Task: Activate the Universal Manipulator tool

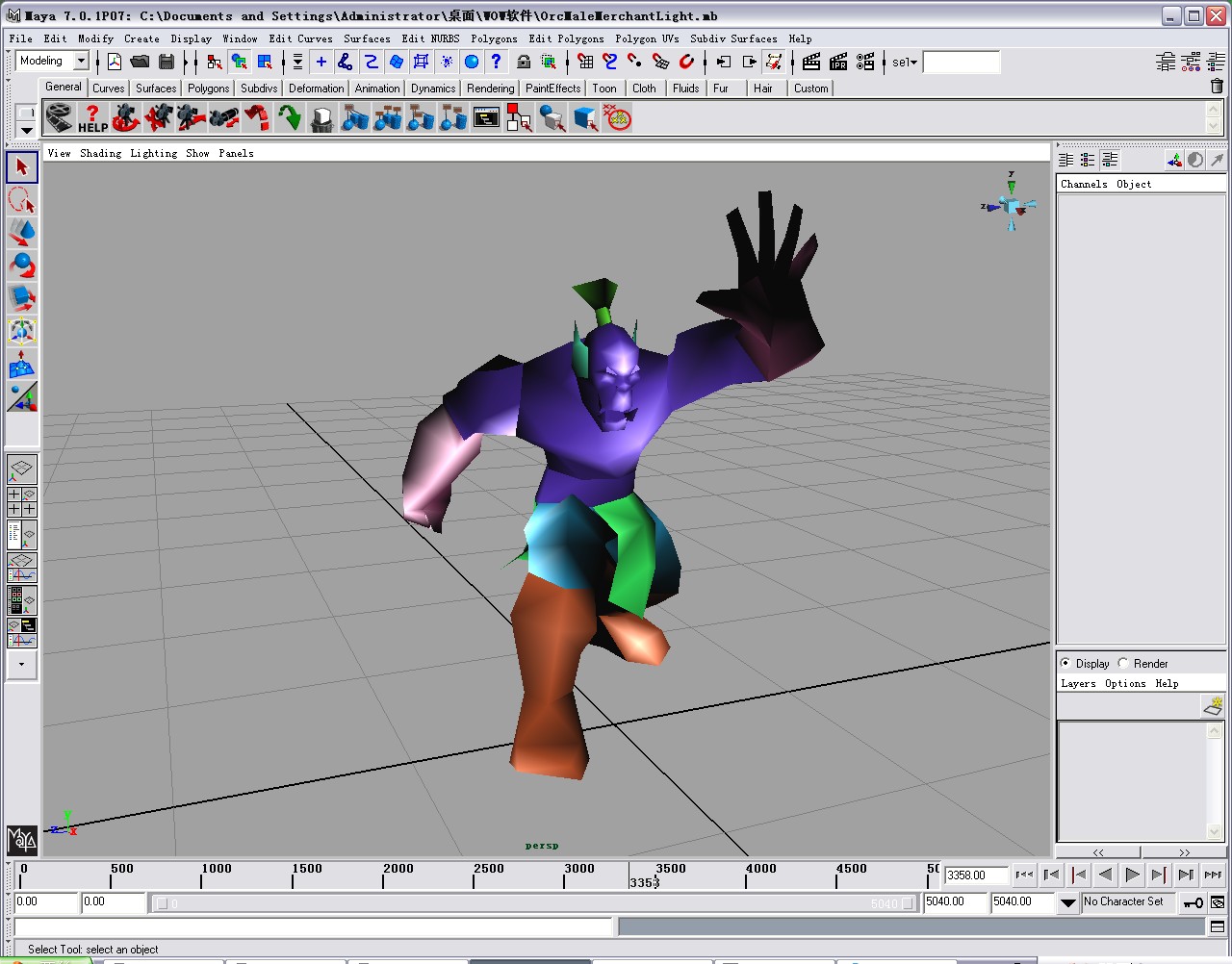Action: [22, 331]
